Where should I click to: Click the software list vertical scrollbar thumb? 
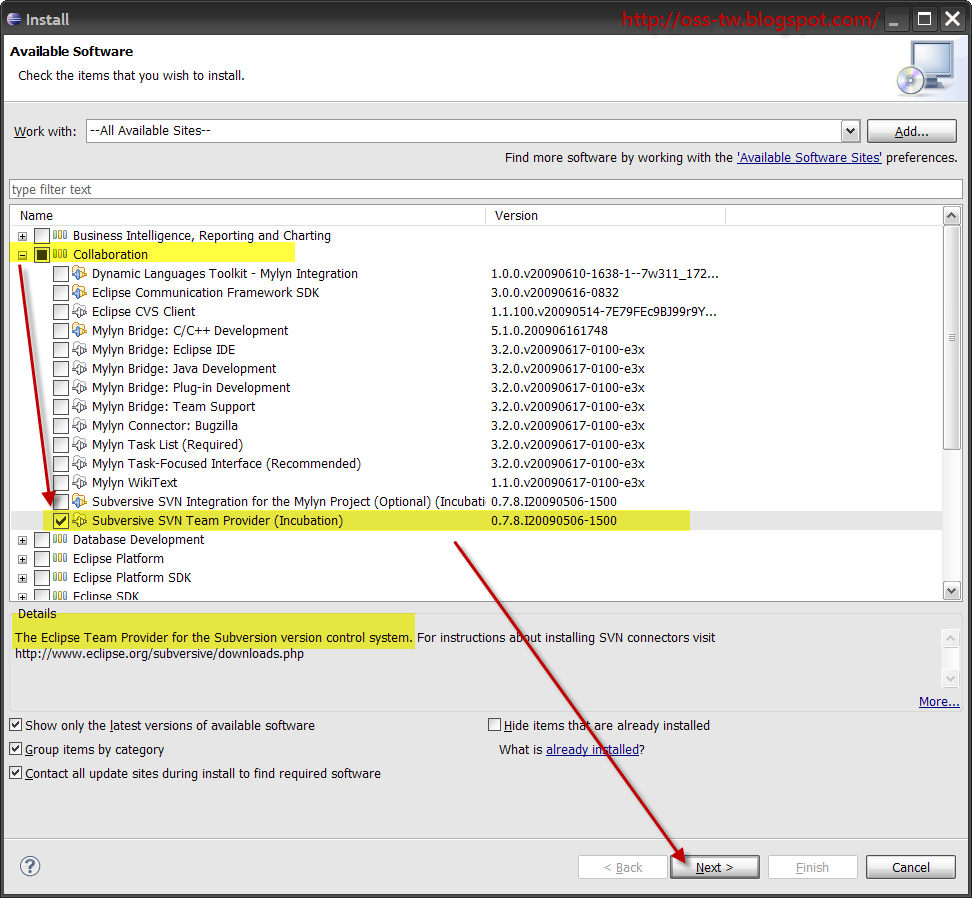coord(952,337)
